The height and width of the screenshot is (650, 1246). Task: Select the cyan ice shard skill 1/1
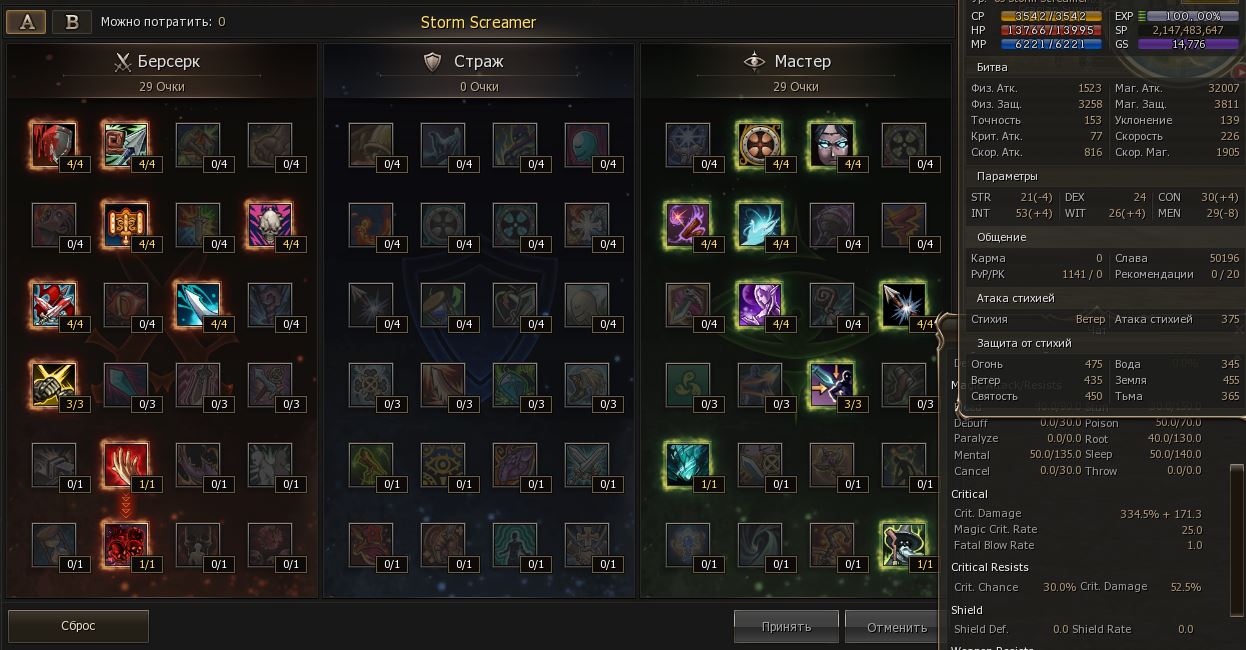(x=688, y=466)
